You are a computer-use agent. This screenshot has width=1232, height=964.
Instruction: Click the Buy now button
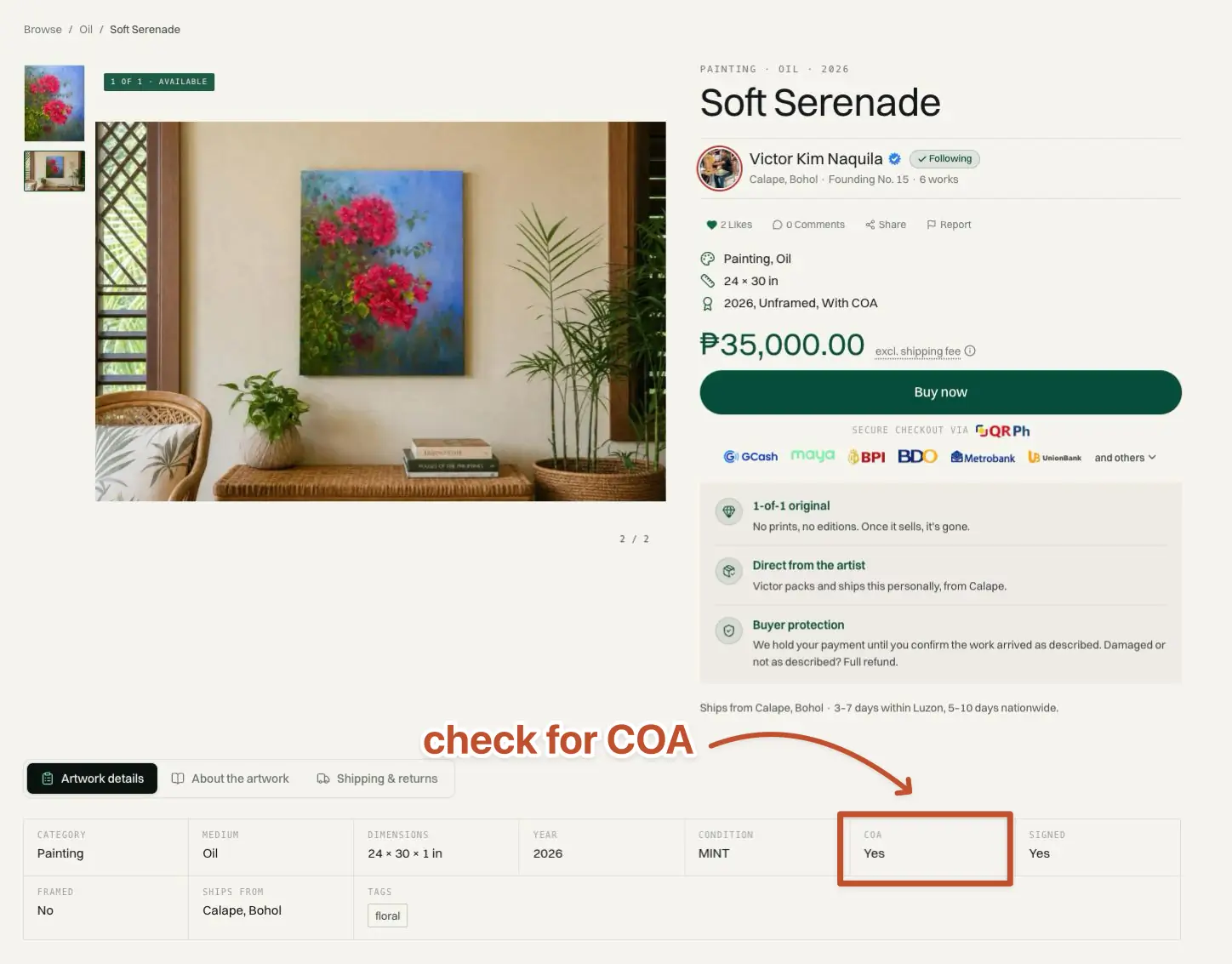[940, 392]
